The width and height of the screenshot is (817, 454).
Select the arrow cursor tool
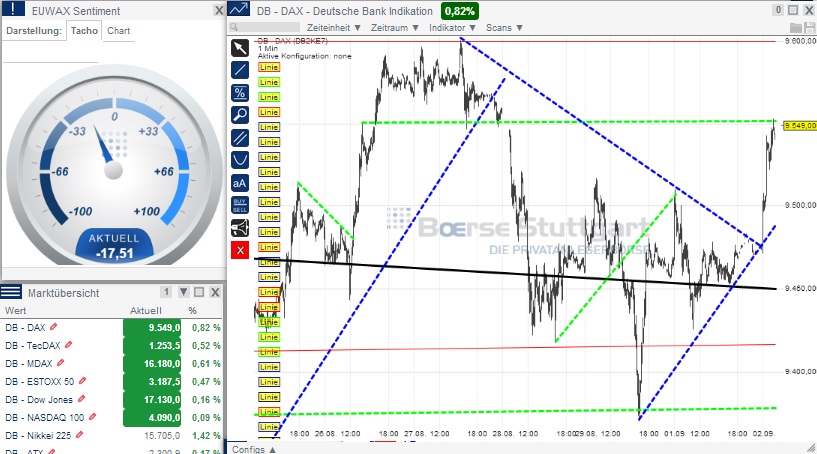pyautogui.click(x=240, y=48)
